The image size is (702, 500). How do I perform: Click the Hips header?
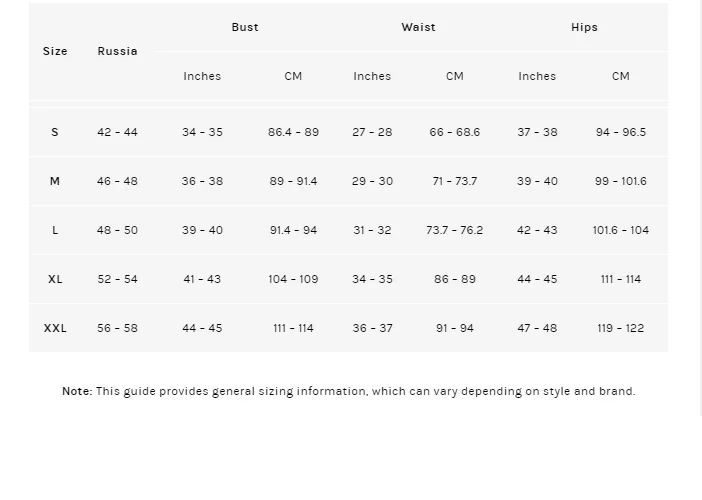coord(584,27)
